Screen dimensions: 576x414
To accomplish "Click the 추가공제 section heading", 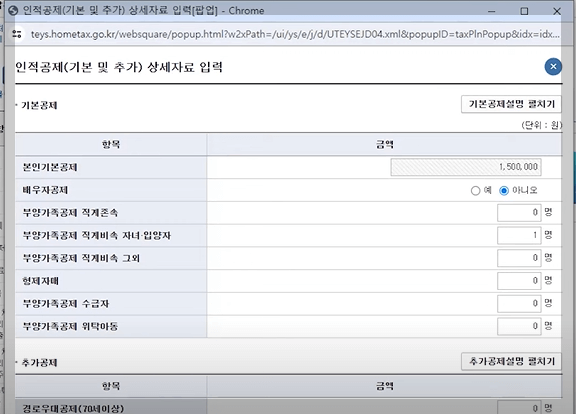I will click(x=39, y=363).
